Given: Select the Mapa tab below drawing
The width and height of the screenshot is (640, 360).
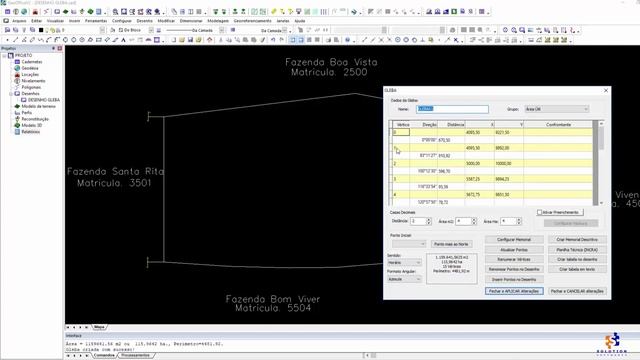Looking at the screenshot, I should coord(99,327).
